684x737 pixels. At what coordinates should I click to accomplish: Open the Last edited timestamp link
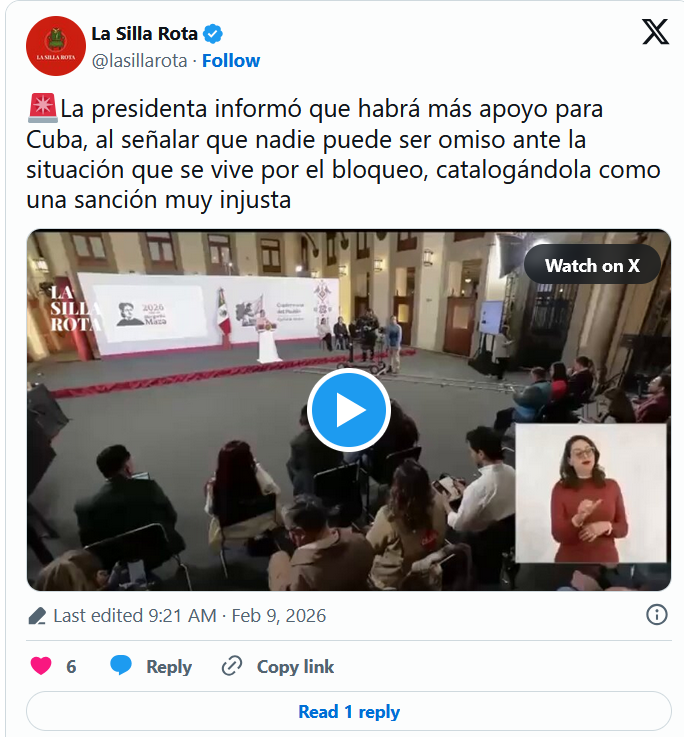pos(189,615)
